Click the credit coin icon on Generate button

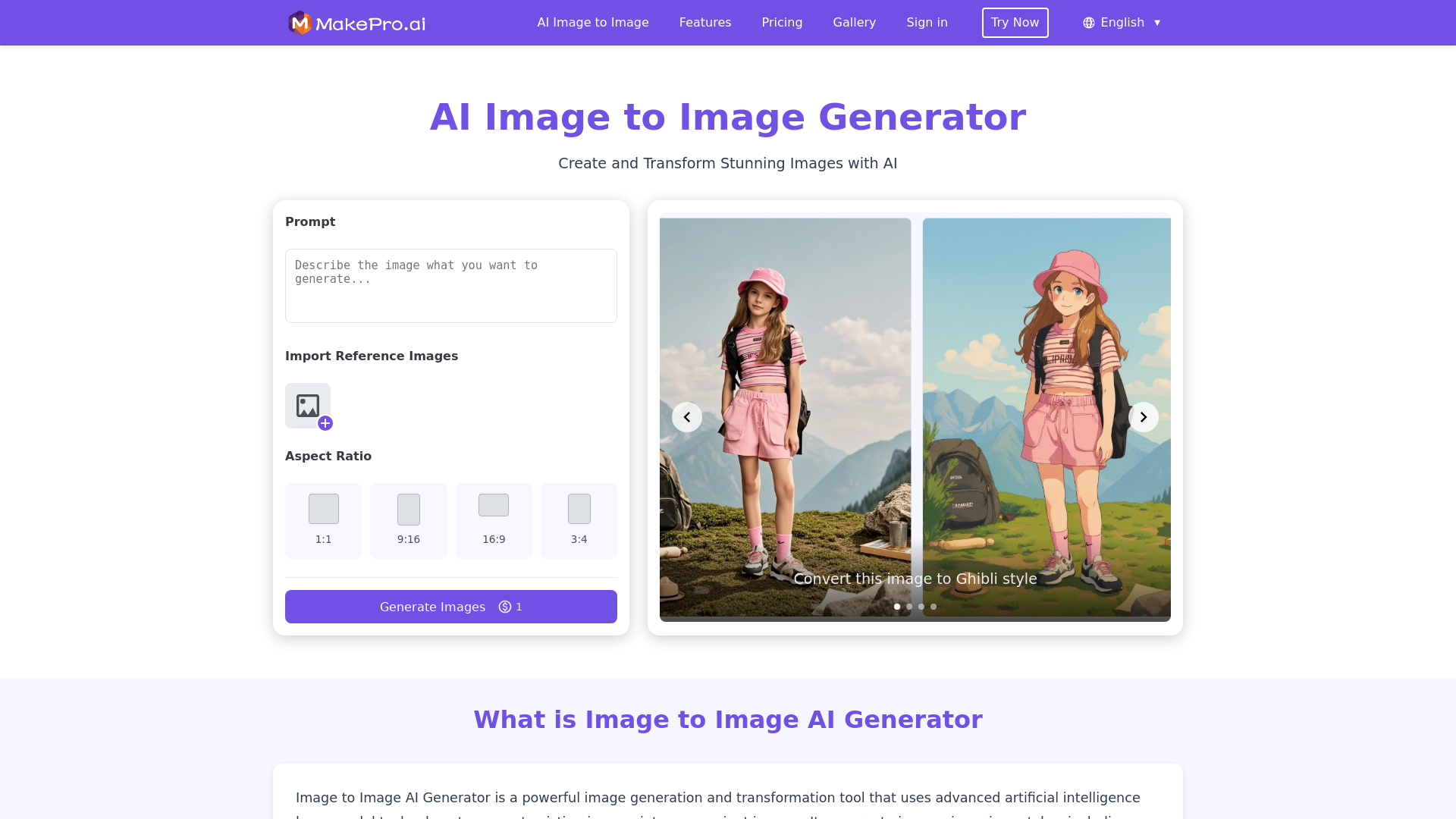pyautogui.click(x=504, y=607)
